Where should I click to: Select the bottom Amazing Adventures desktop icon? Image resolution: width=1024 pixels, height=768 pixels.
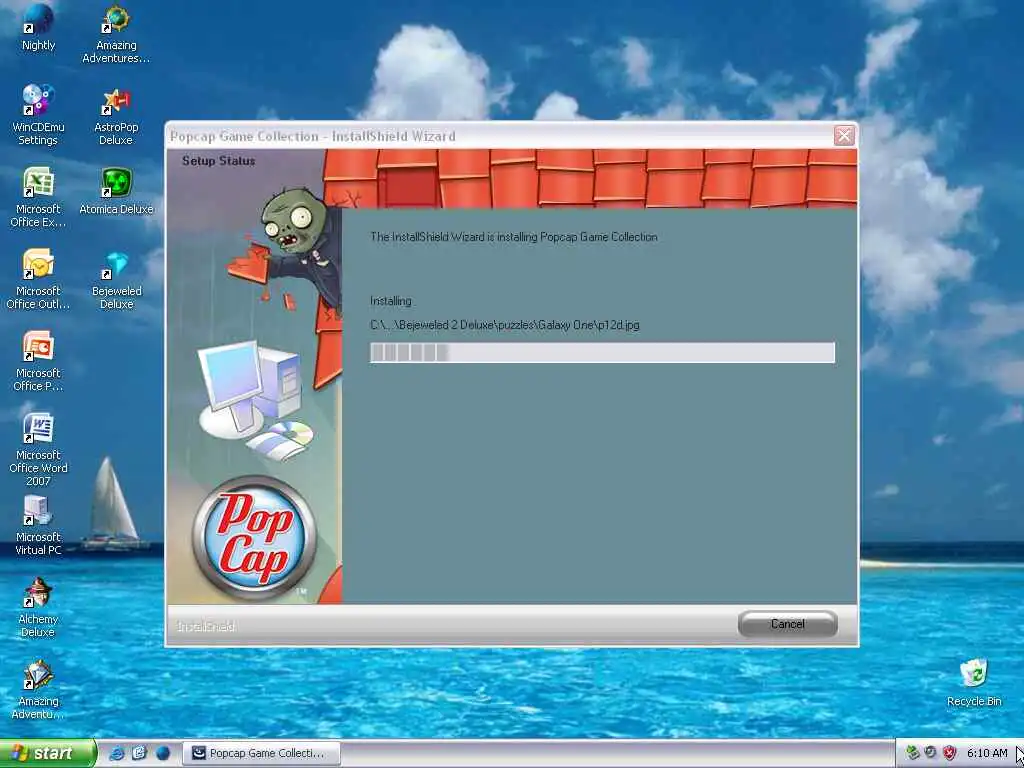(x=38, y=690)
